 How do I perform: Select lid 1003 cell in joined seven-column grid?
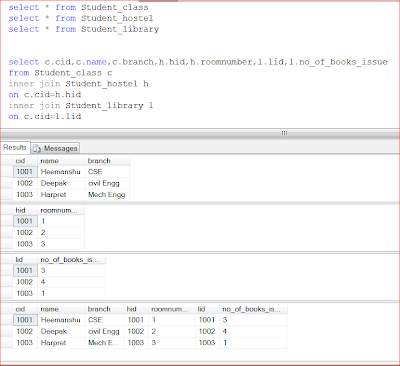pyautogui.click(x=207, y=343)
